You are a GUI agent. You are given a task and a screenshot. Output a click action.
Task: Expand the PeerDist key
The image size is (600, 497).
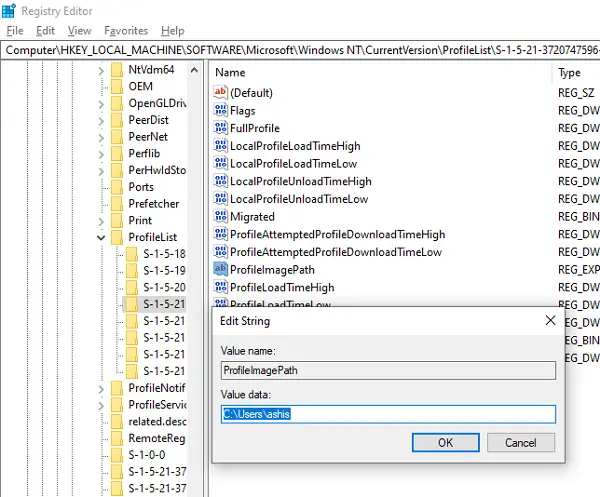click(x=101, y=121)
